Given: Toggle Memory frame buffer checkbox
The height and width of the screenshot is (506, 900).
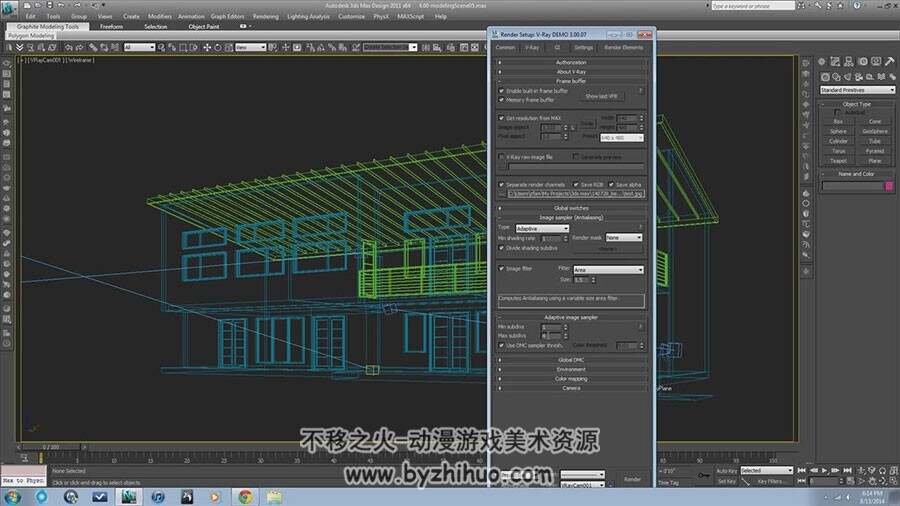Looking at the screenshot, I should click(x=502, y=100).
